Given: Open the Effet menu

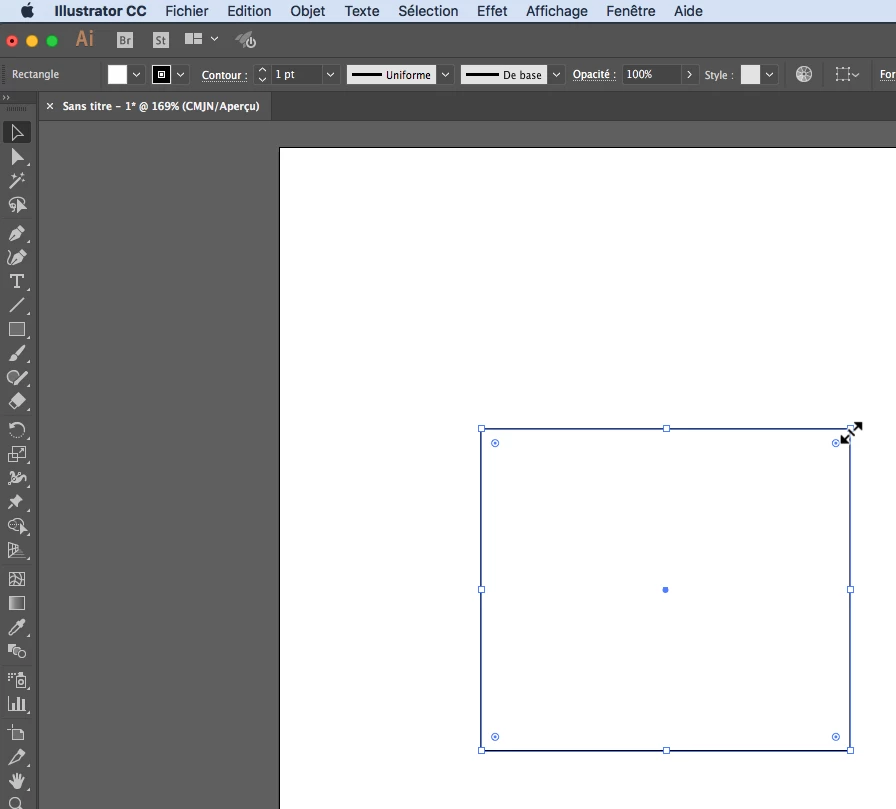Looking at the screenshot, I should [x=492, y=11].
